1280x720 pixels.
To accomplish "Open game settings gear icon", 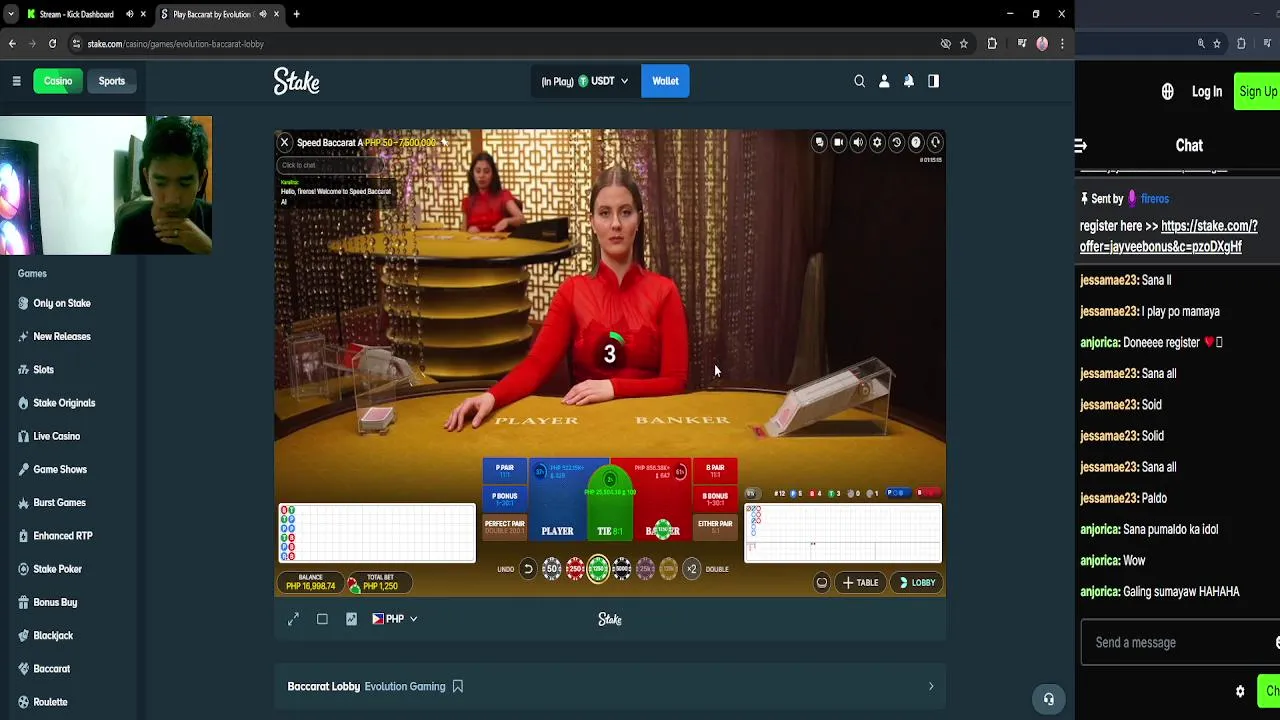I will coord(877,142).
